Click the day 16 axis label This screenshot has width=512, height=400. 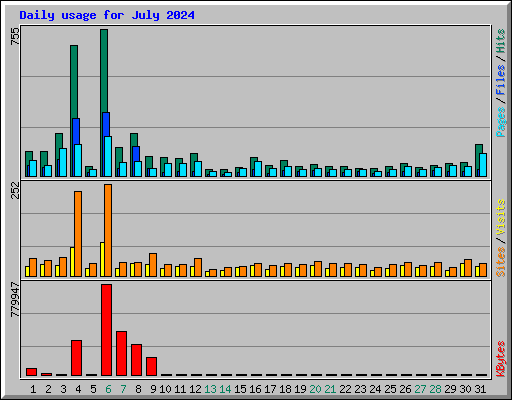tap(255, 389)
